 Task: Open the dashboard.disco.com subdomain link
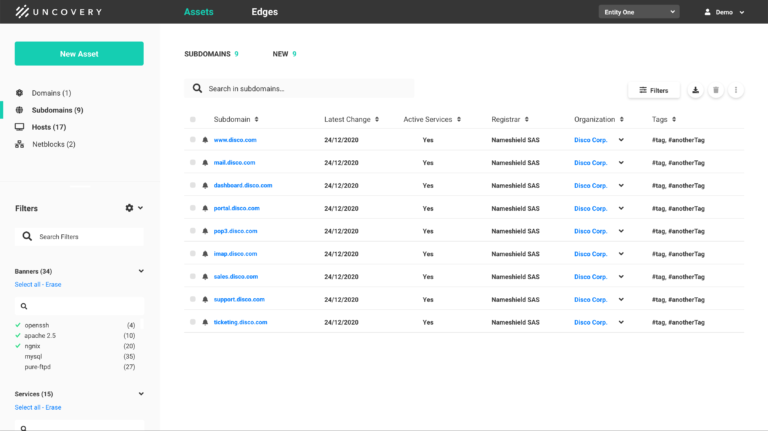pos(242,185)
